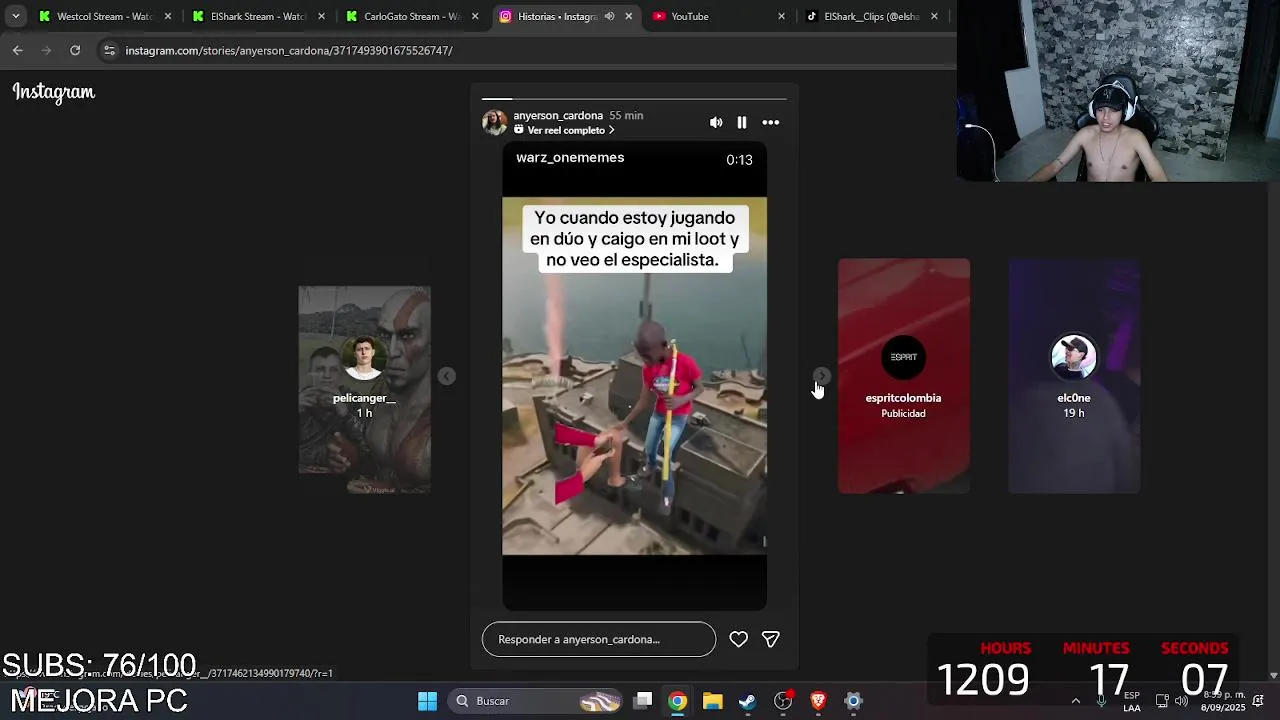Close the Westcol Stream tab

[168, 16]
